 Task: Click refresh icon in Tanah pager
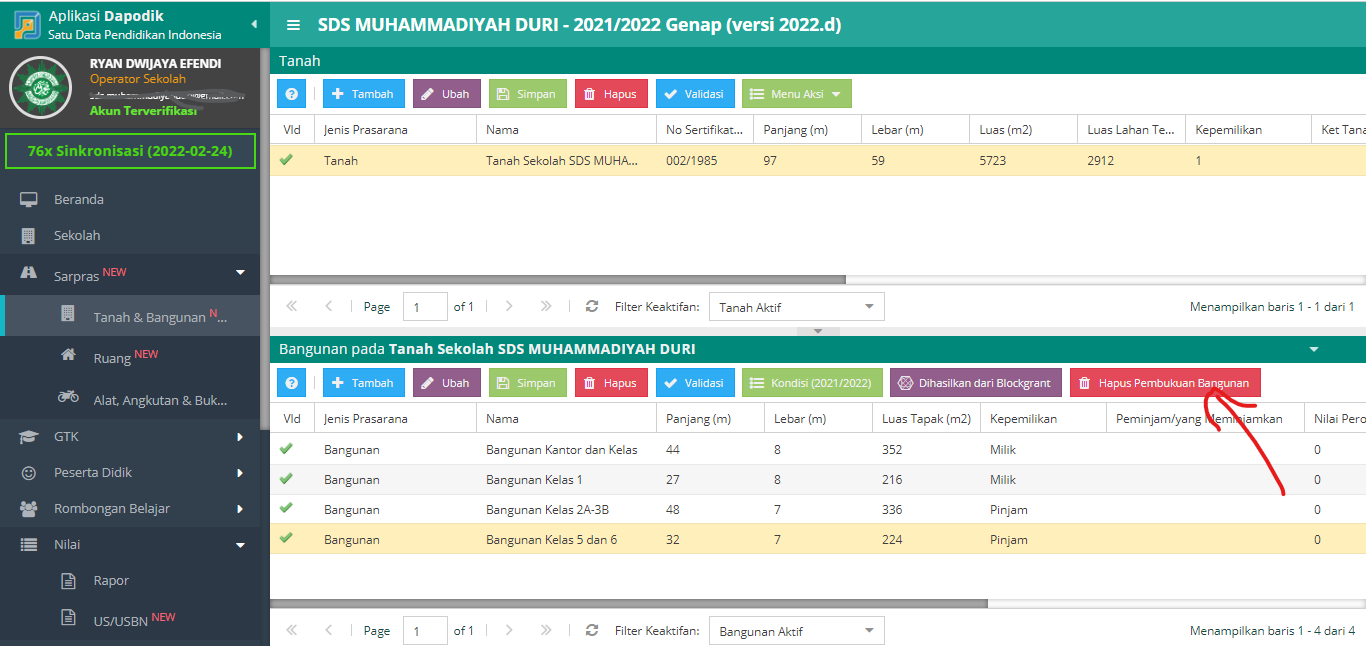tap(592, 307)
